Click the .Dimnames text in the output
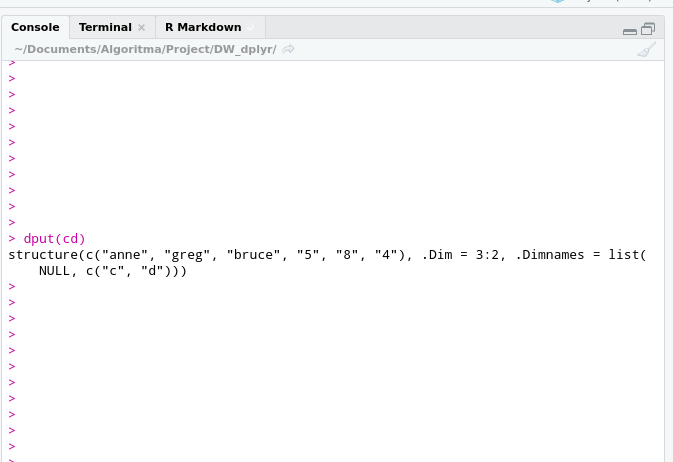 click(x=554, y=254)
